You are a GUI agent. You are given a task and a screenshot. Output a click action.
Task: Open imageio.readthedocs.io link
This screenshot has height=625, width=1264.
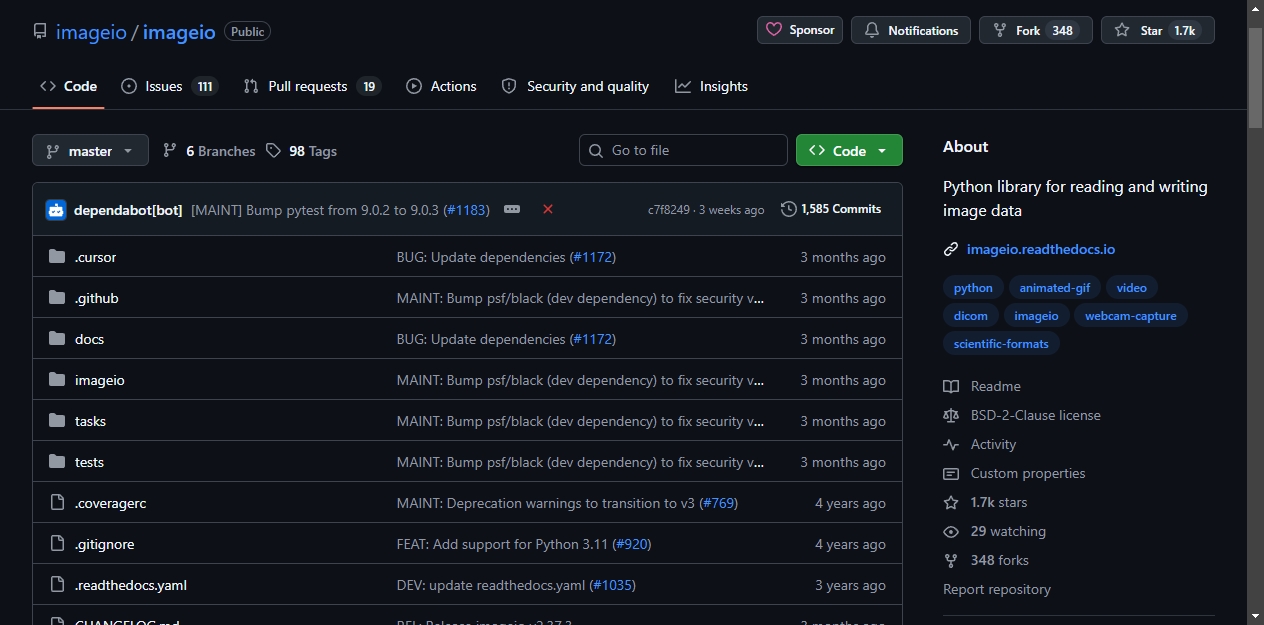click(x=1041, y=249)
